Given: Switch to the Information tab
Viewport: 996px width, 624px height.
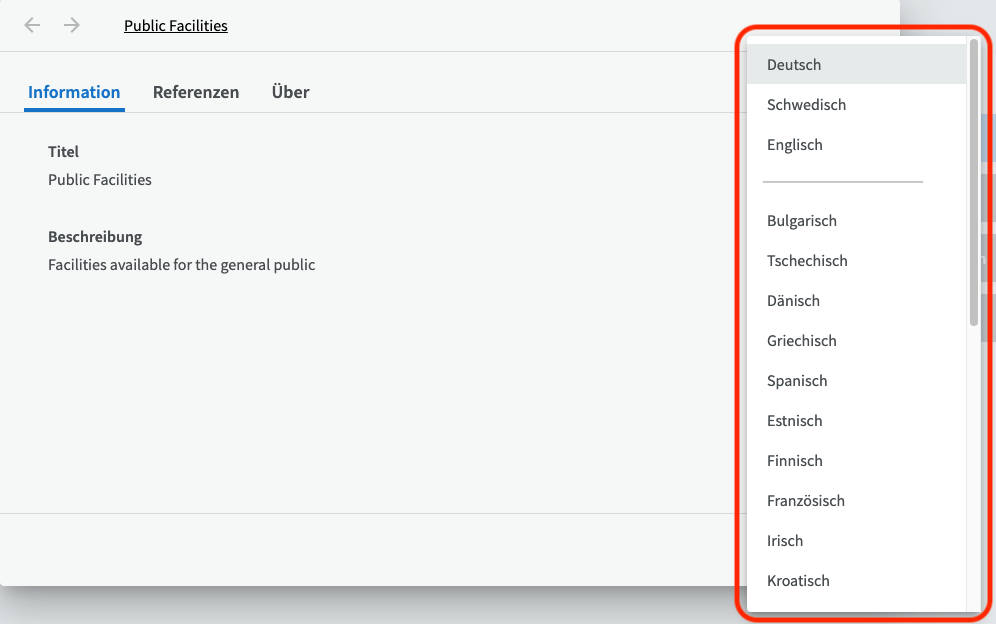Looking at the screenshot, I should tap(74, 92).
